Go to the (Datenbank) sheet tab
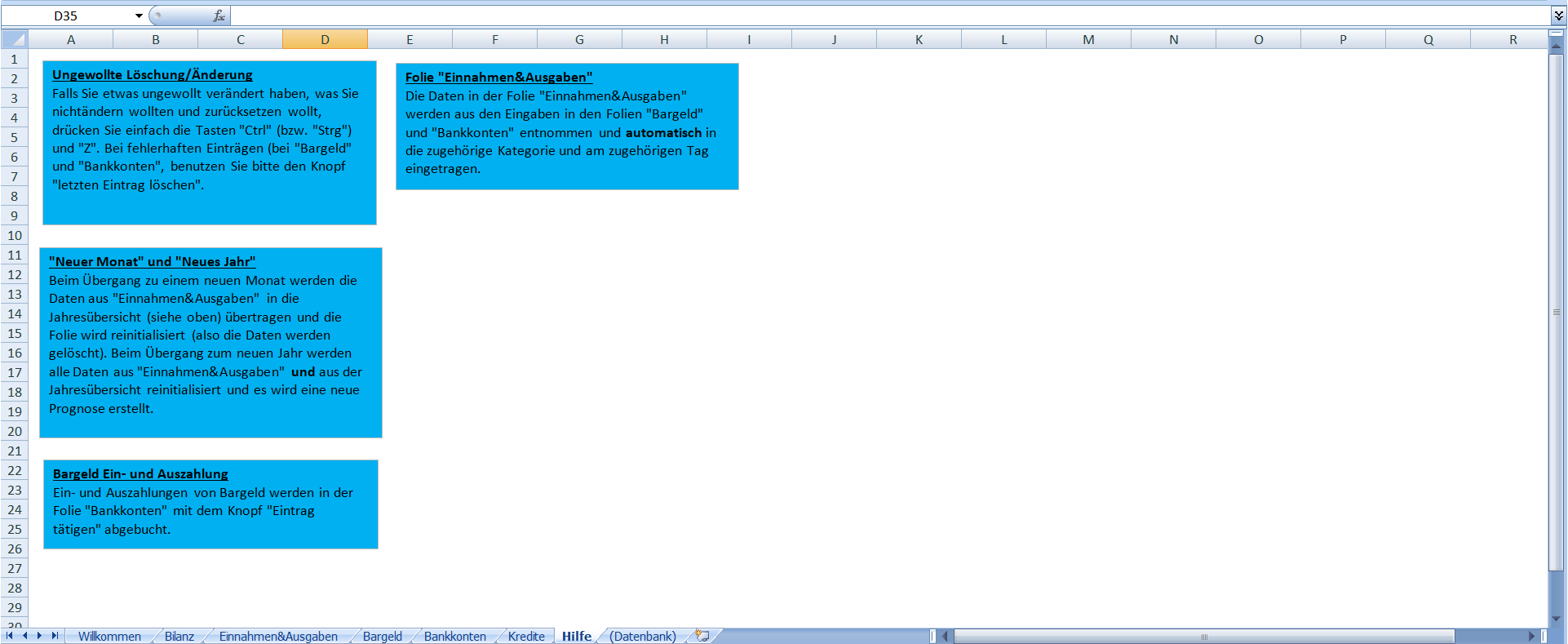The image size is (1568, 644). 643,637
